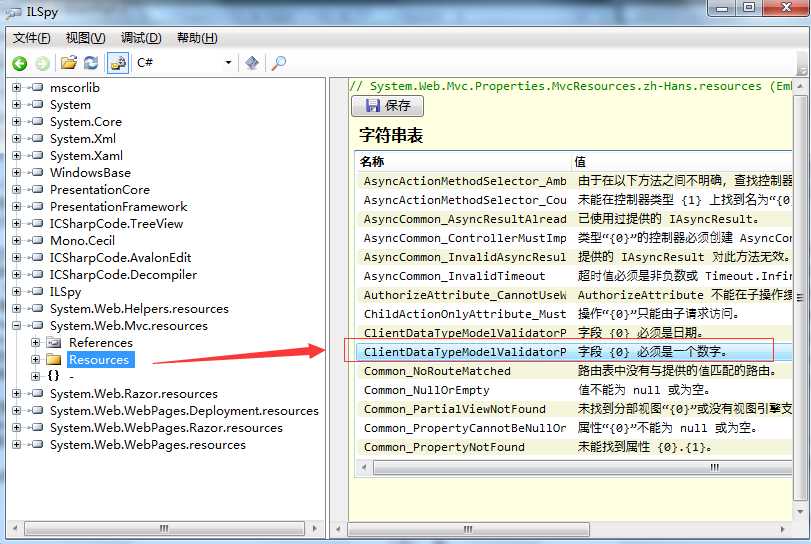Select ICSharpCode.Decompiler tree item

click(124, 275)
